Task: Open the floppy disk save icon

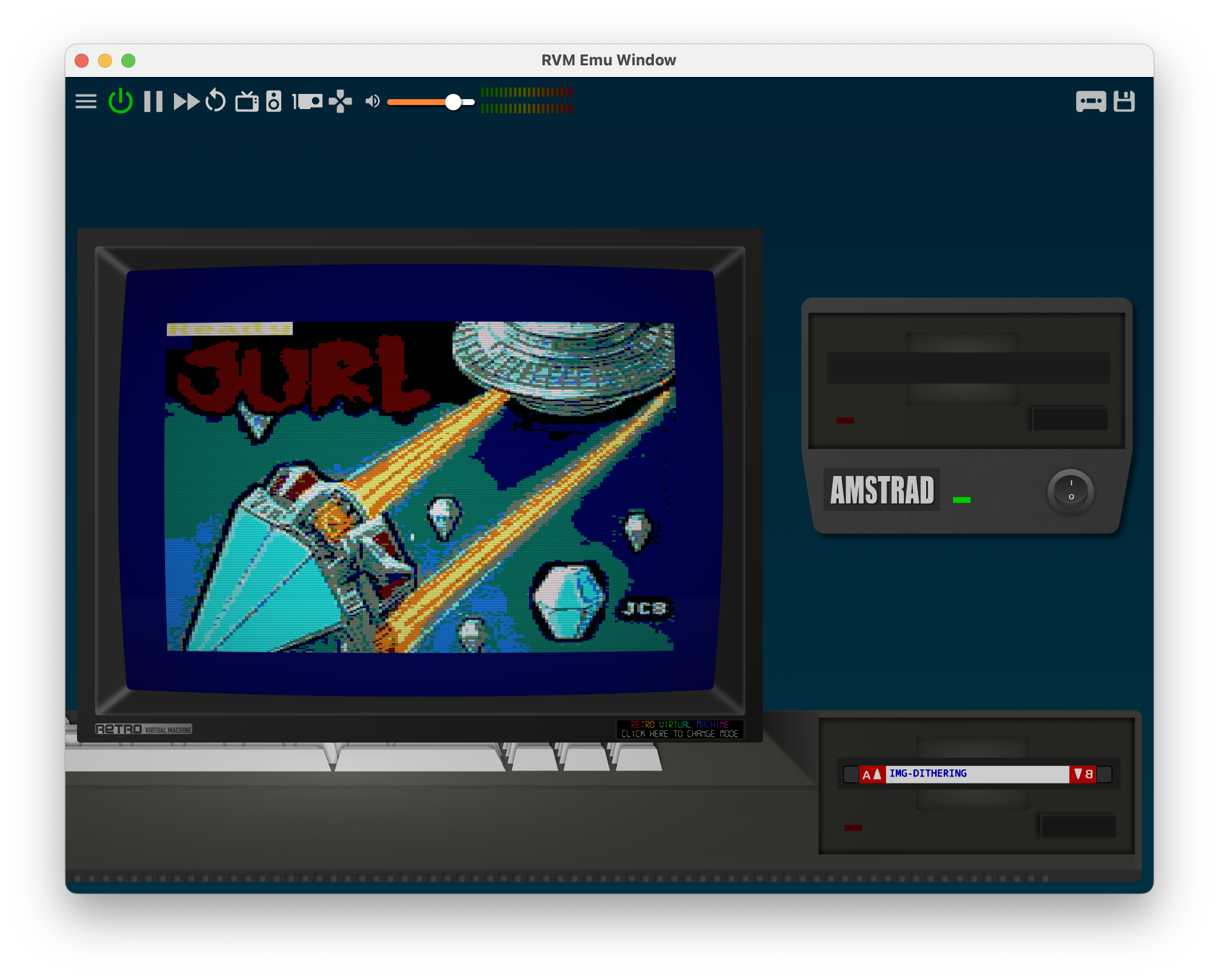Action: [1124, 101]
